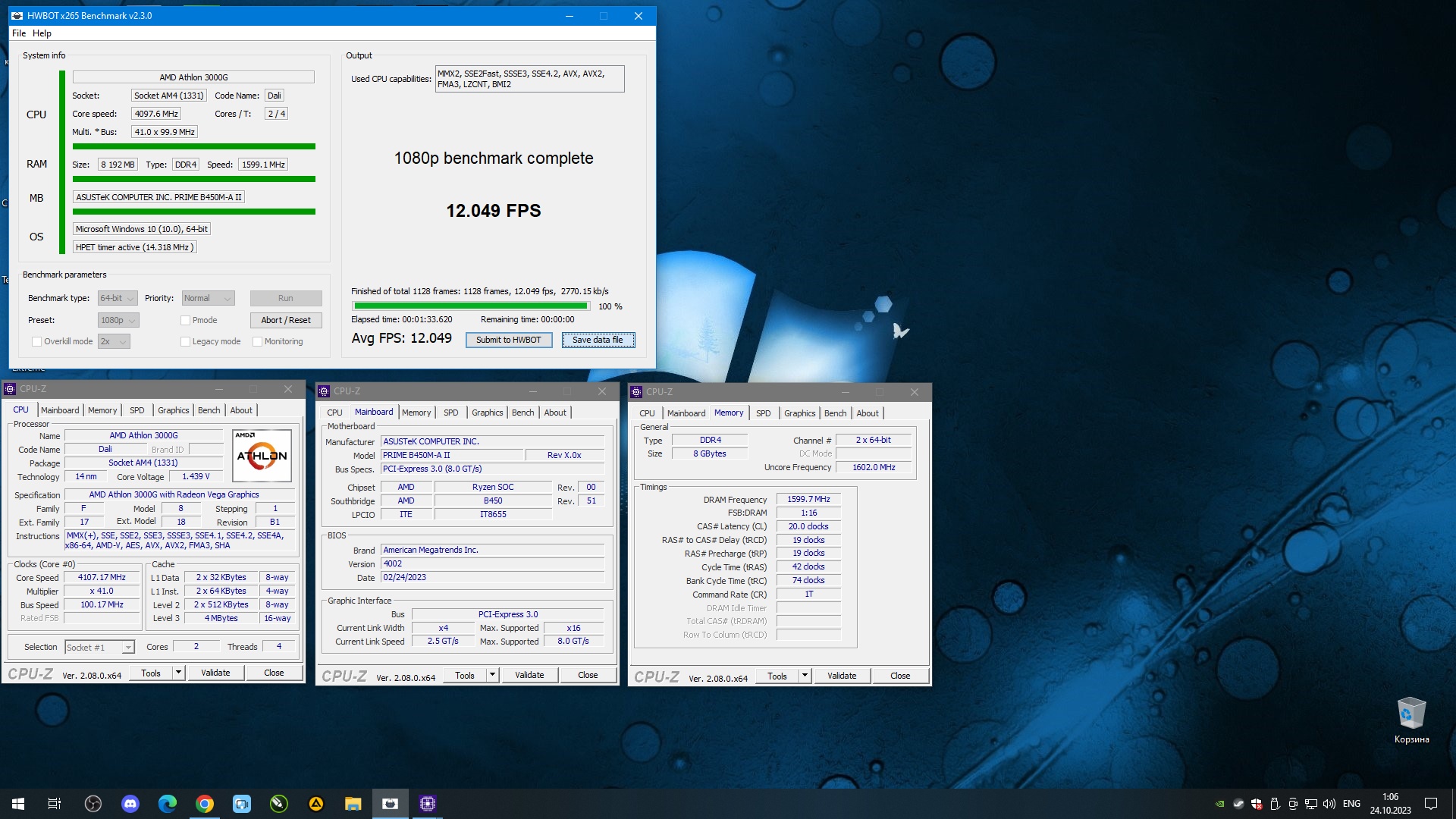The width and height of the screenshot is (1456, 819).
Task: Open the NVIDIA tray icon
Action: tap(1219, 804)
